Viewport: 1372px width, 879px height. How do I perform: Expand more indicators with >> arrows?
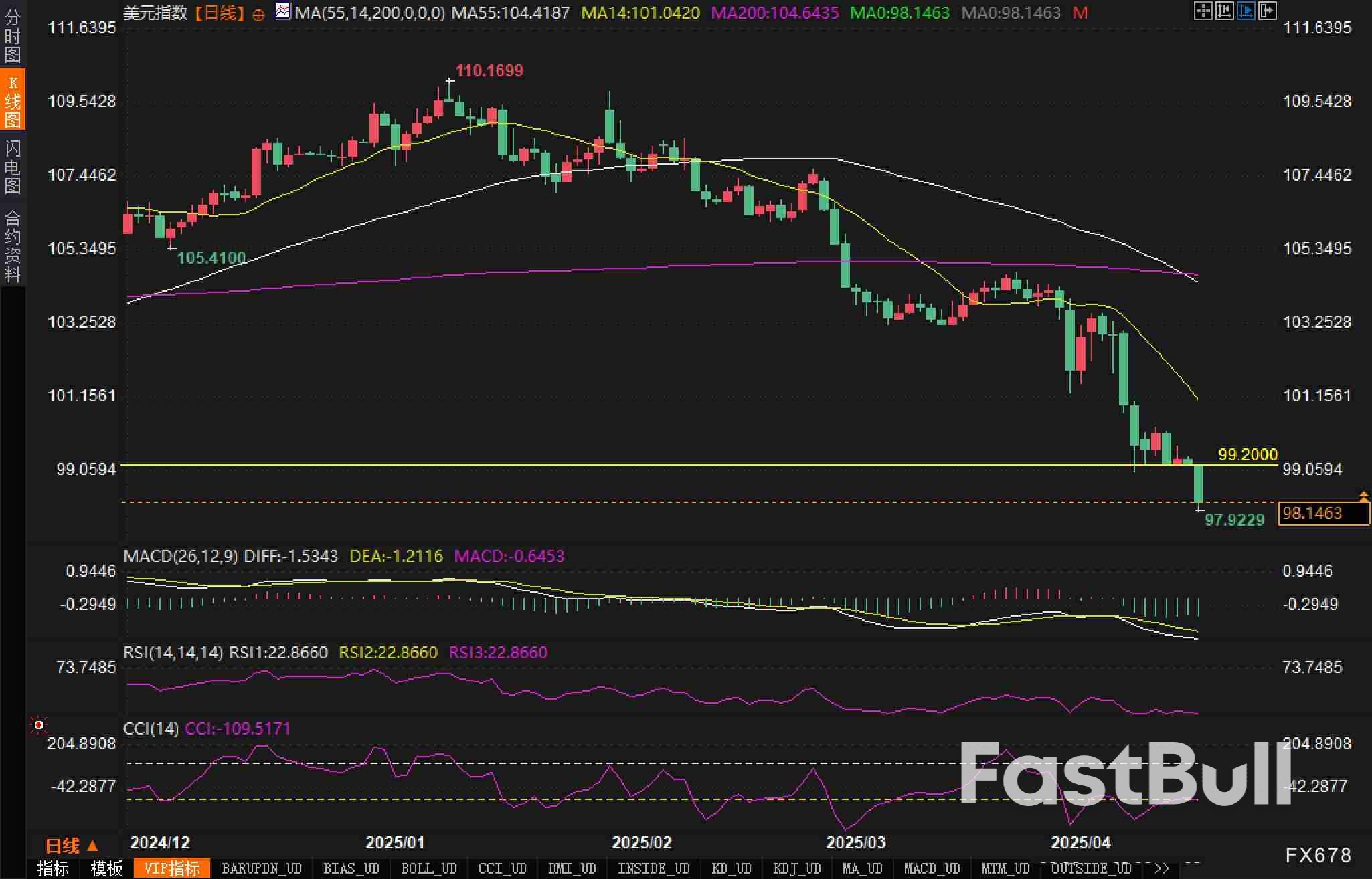[1161, 868]
